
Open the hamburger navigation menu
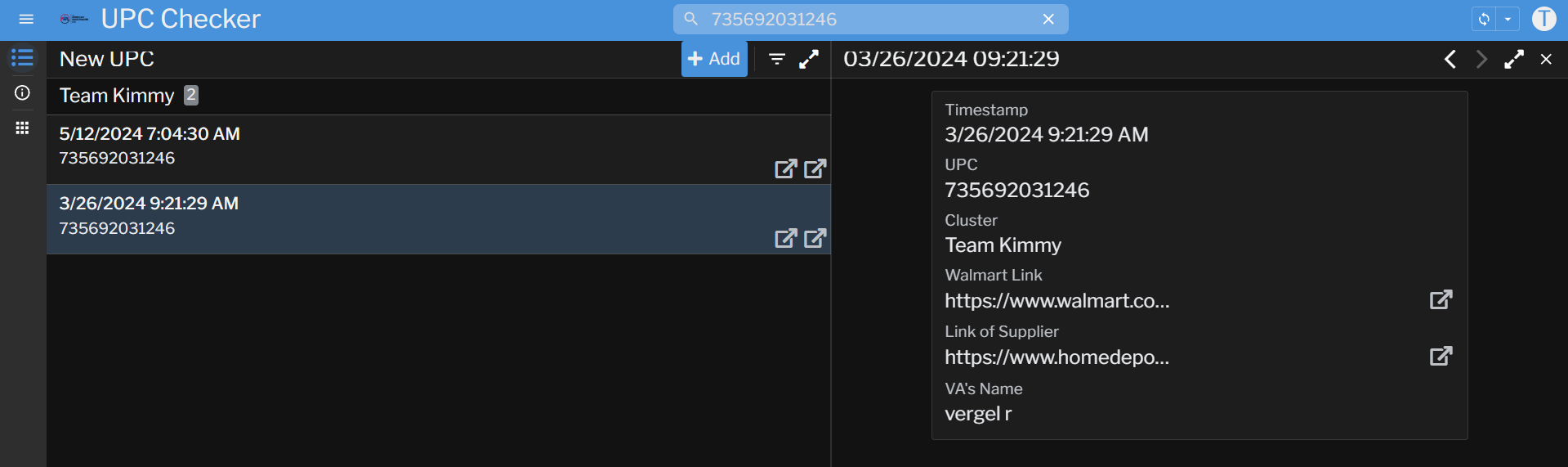[26, 19]
